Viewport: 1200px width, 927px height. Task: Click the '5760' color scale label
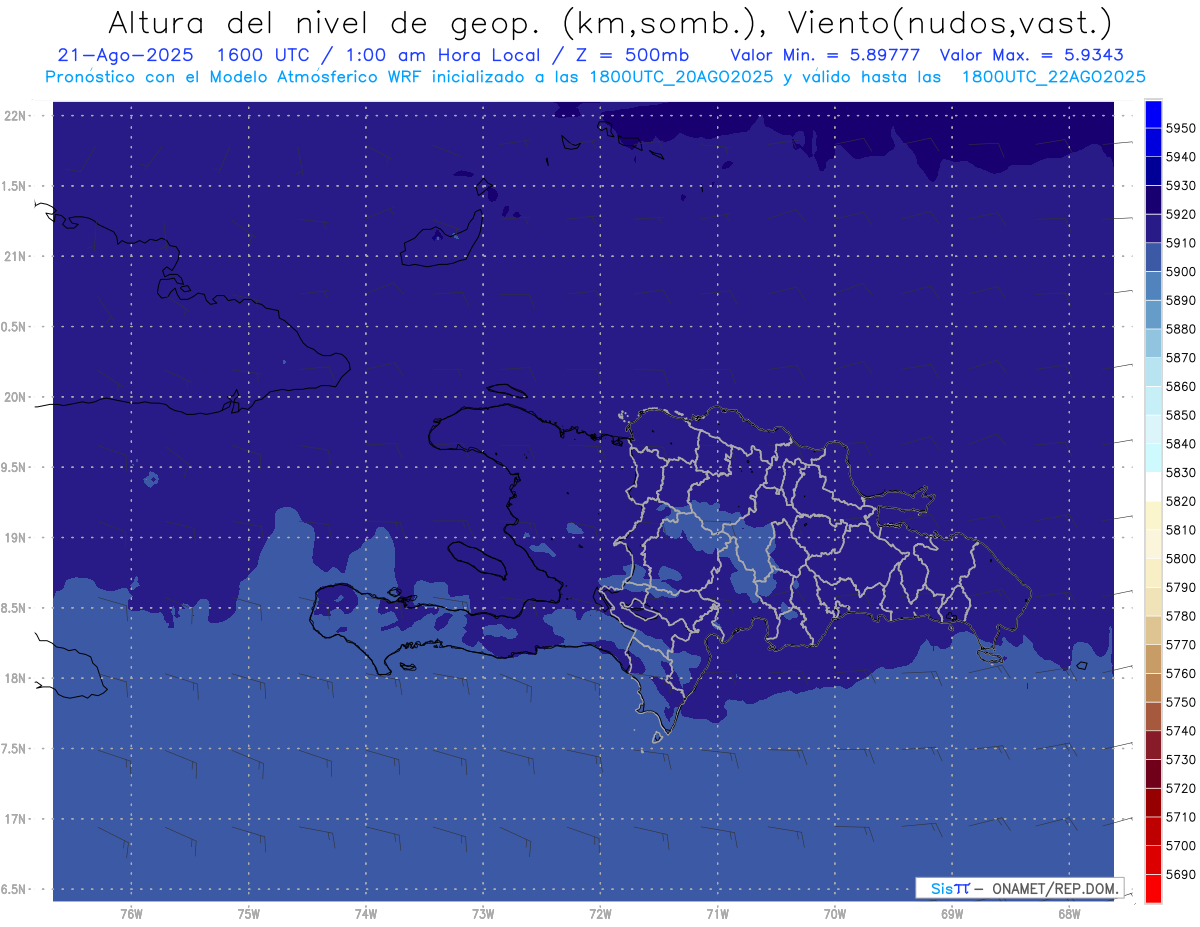click(x=1181, y=673)
